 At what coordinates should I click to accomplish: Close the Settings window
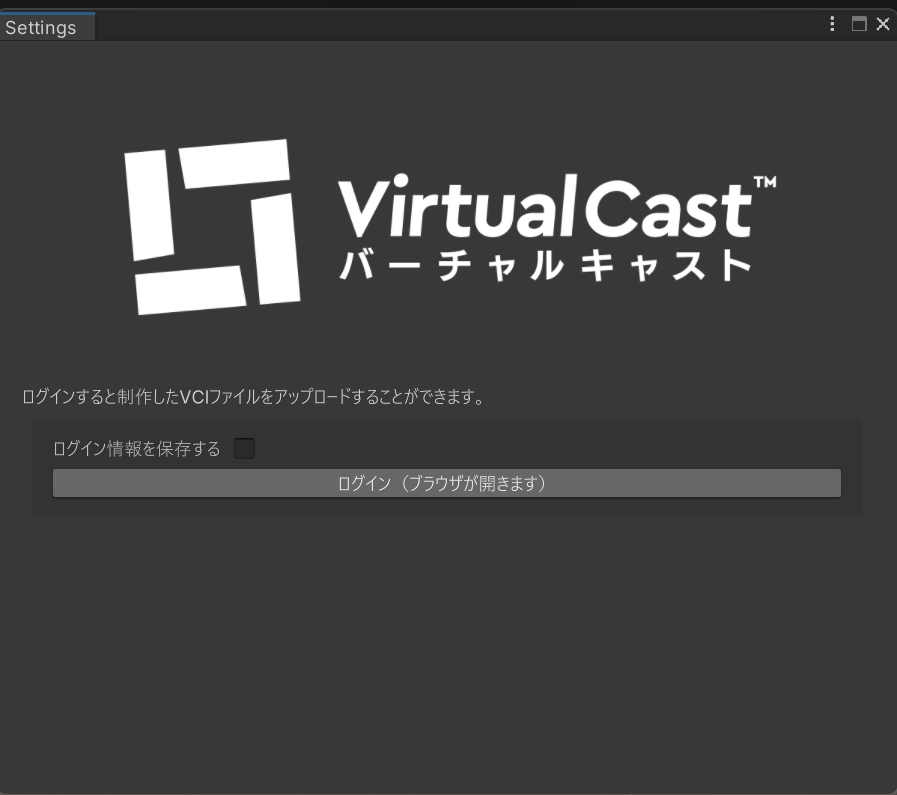click(883, 24)
